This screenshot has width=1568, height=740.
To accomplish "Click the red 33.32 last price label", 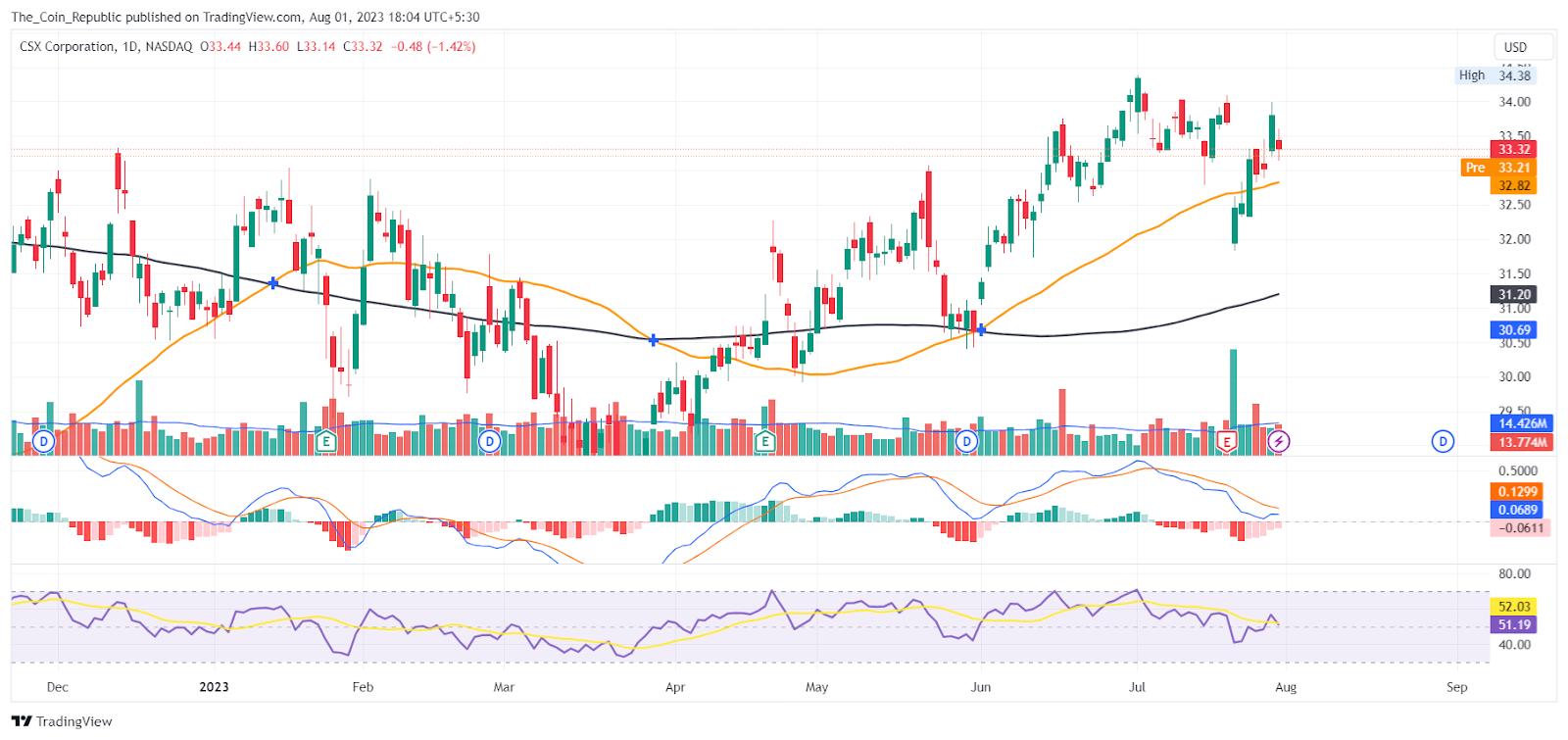I will pos(1514,149).
